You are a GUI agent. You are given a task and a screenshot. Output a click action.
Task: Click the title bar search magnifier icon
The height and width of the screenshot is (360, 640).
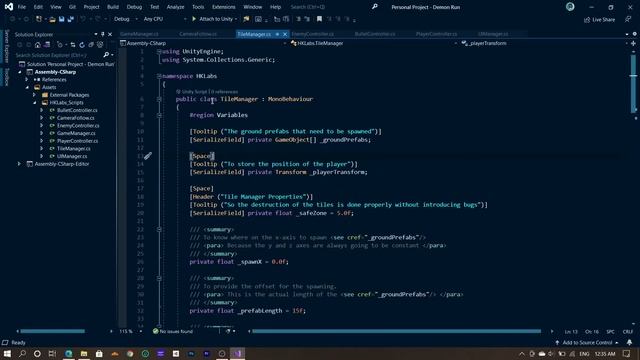[x=375, y=7]
